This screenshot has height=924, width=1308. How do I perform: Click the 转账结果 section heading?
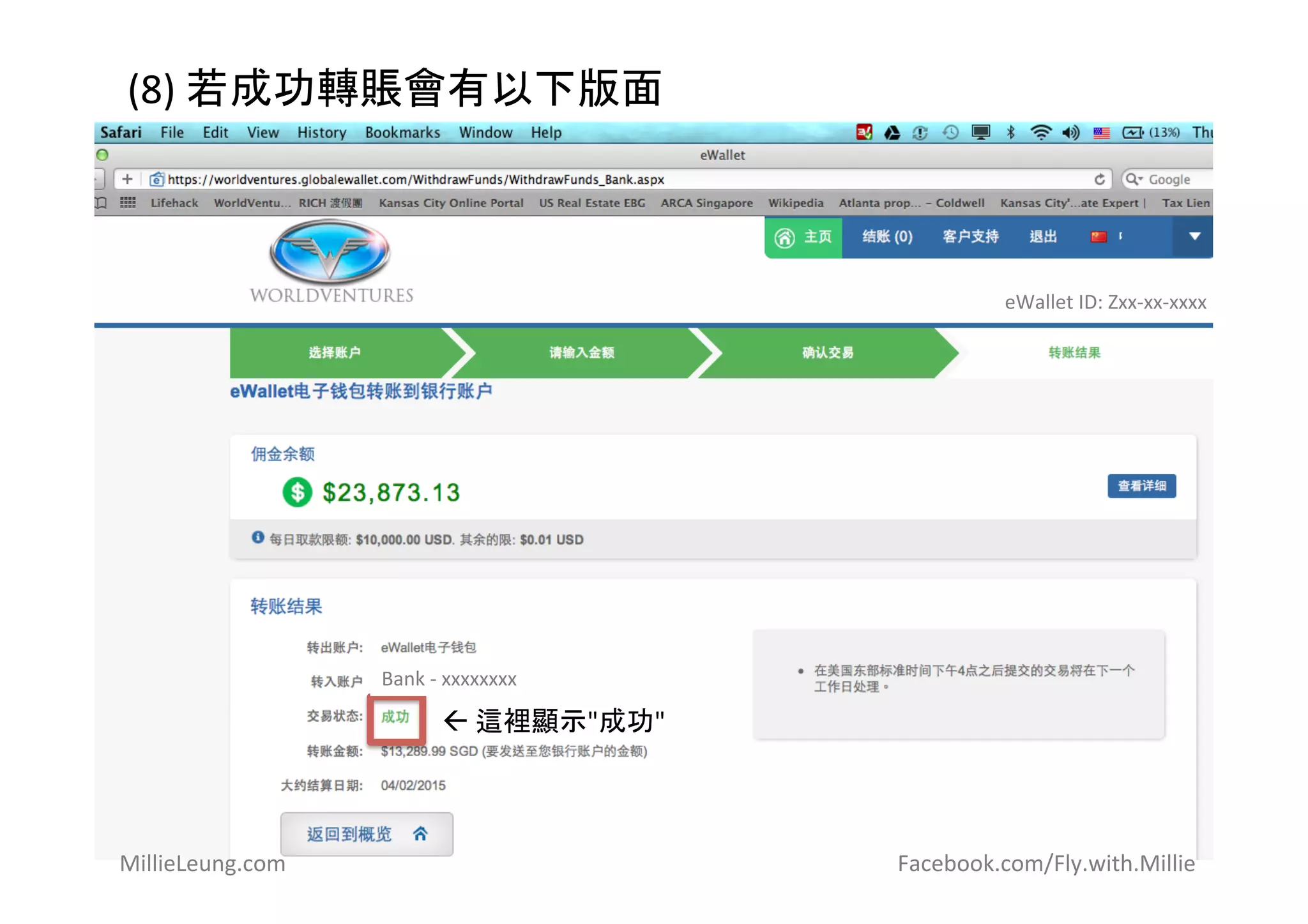click(x=286, y=606)
